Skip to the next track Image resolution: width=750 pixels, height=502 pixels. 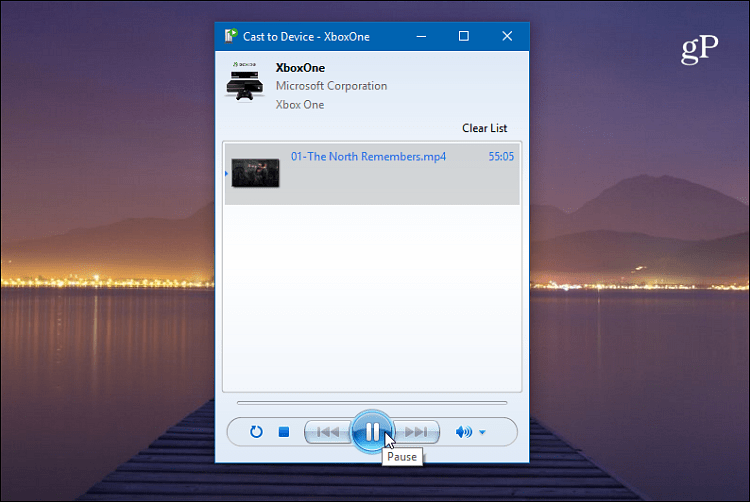click(416, 432)
